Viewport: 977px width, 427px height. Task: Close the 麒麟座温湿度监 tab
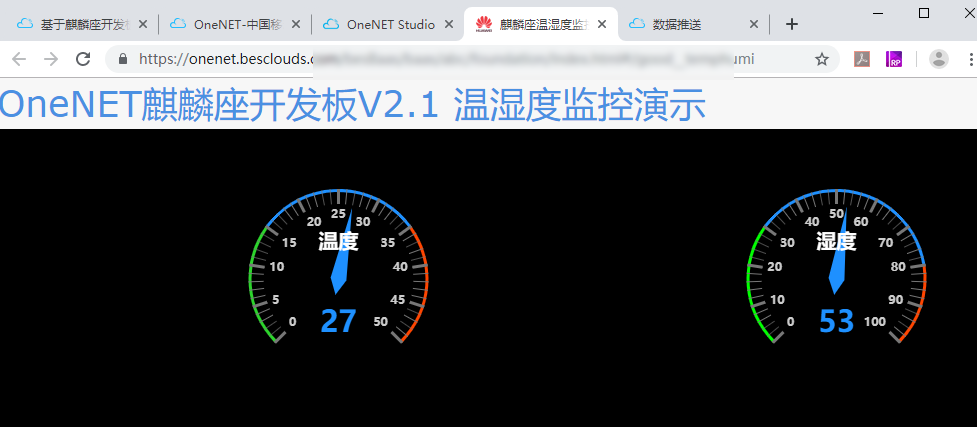point(601,24)
